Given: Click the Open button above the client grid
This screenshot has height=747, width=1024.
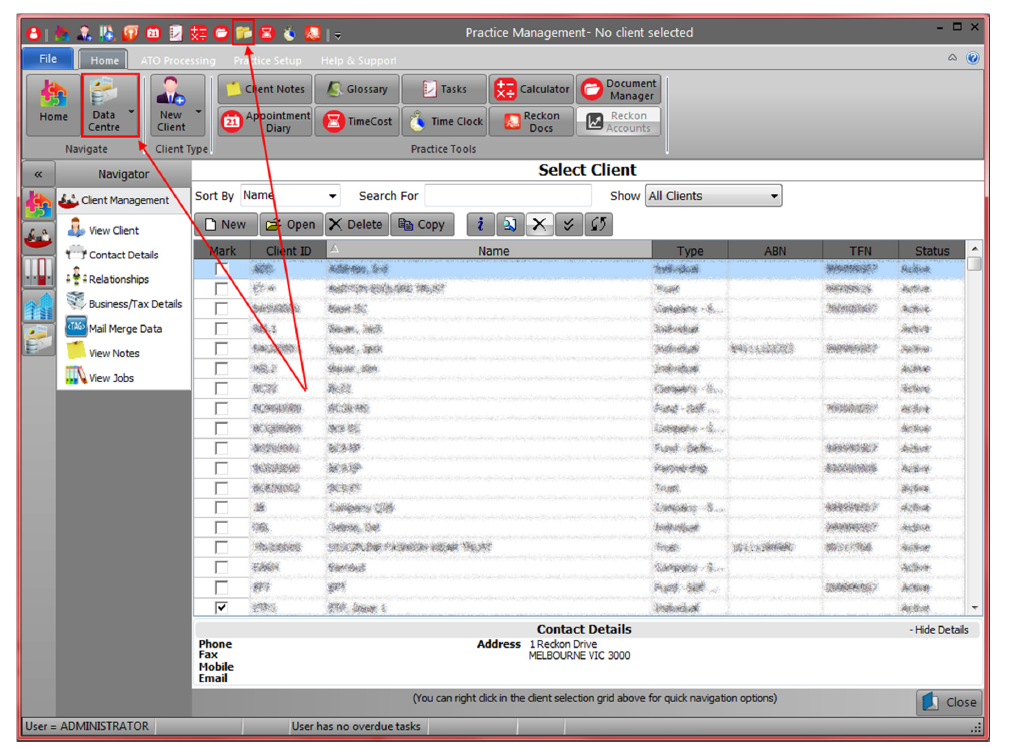Looking at the screenshot, I should pos(291,225).
